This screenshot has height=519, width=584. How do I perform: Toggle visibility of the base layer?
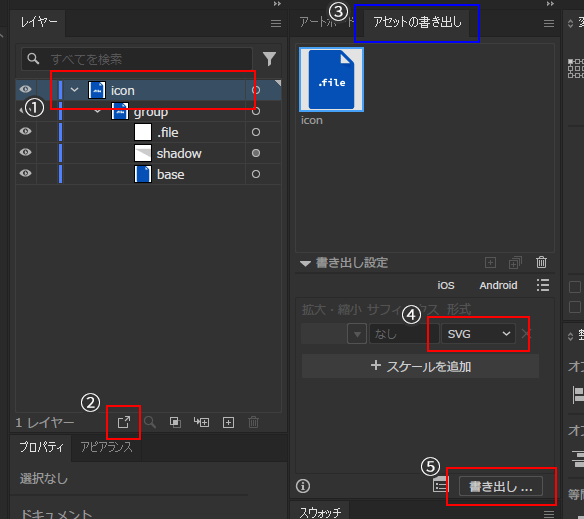point(25,173)
